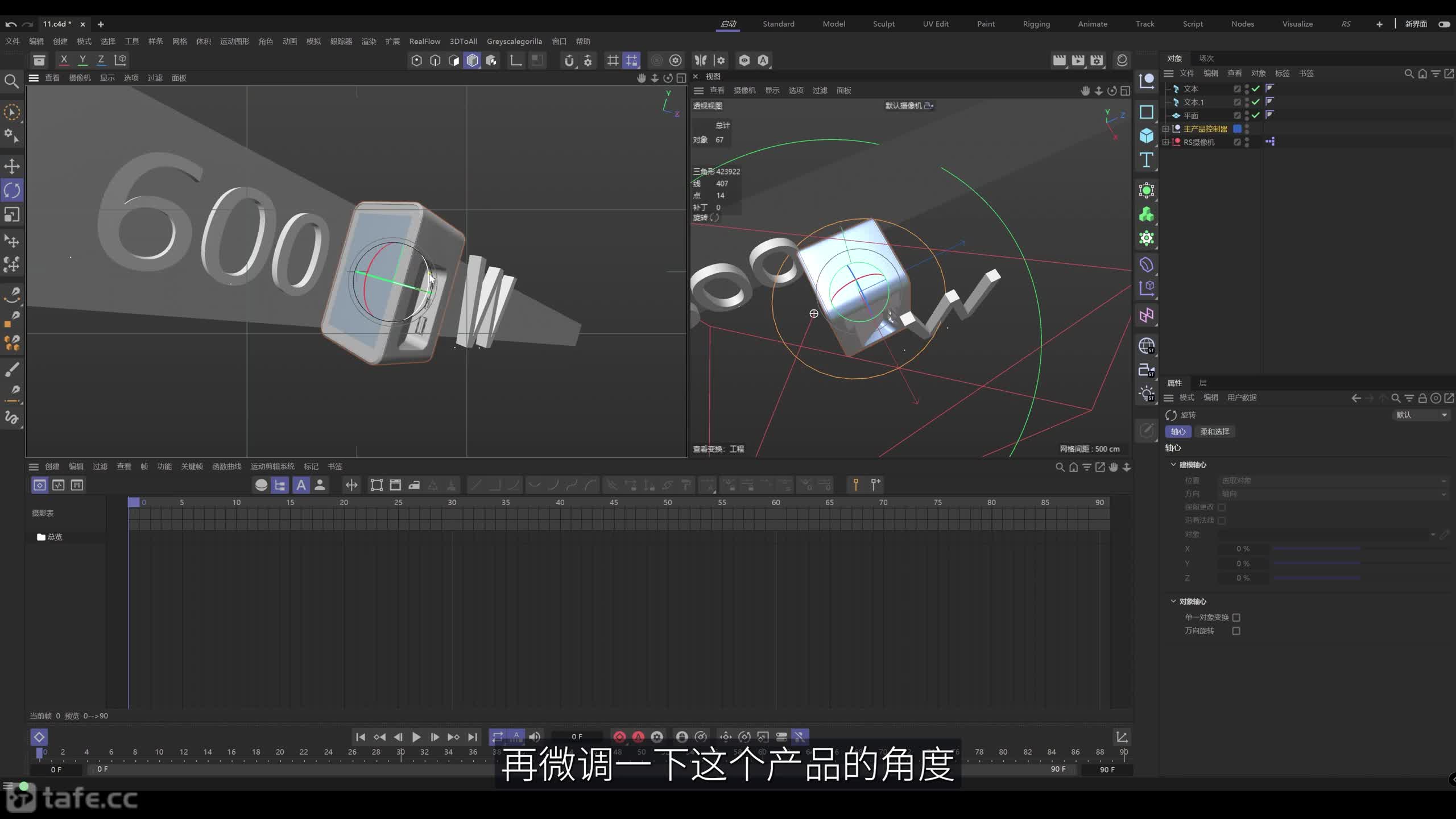Click the search magnifier icon at top left
The width and height of the screenshot is (1456, 819).
point(11,81)
